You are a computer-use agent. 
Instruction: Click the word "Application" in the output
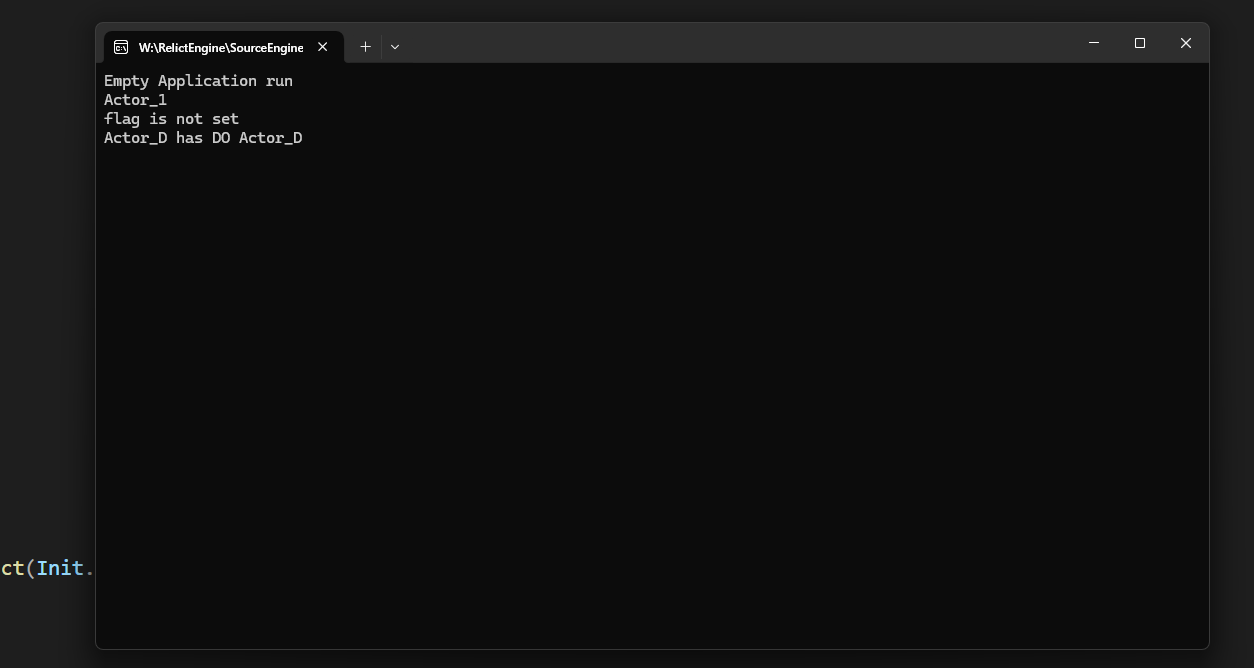tap(207, 81)
